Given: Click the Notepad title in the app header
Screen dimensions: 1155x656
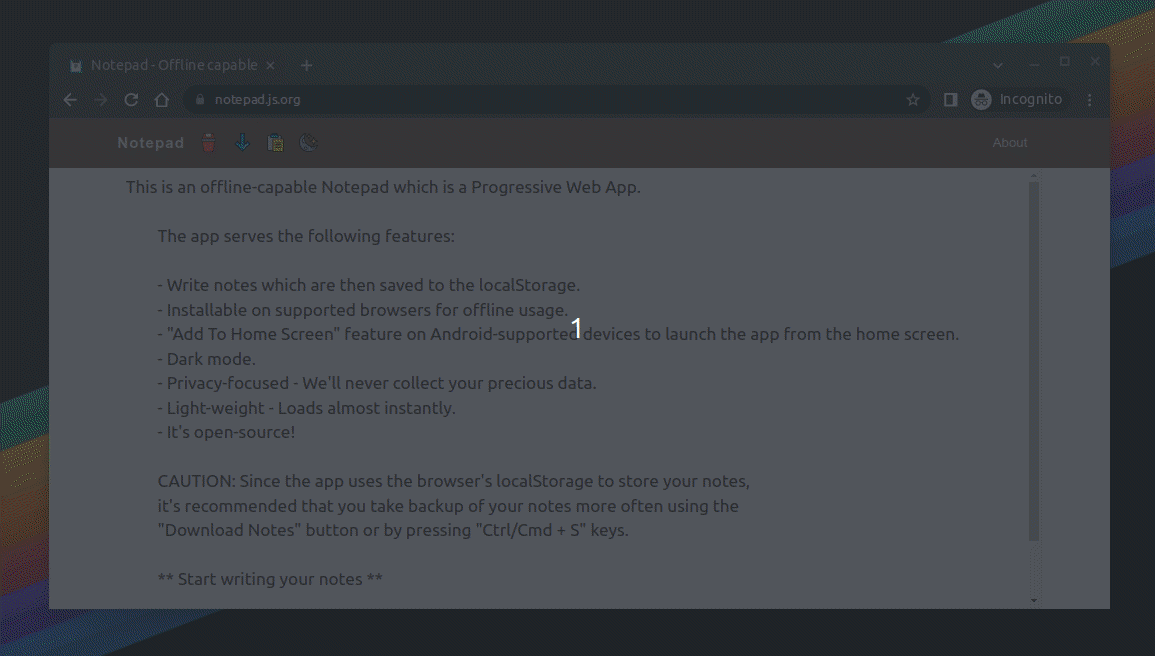Looking at the screenshot, I should click(x=151, y=143).
